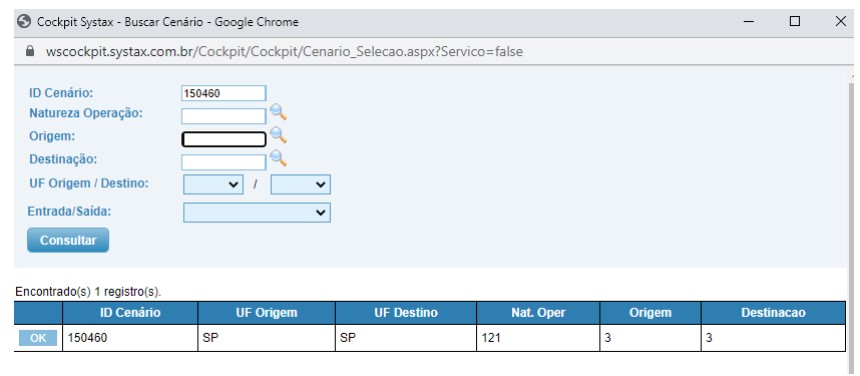
Task: Click the URL in the address bar
Action: tap(284, 52)
